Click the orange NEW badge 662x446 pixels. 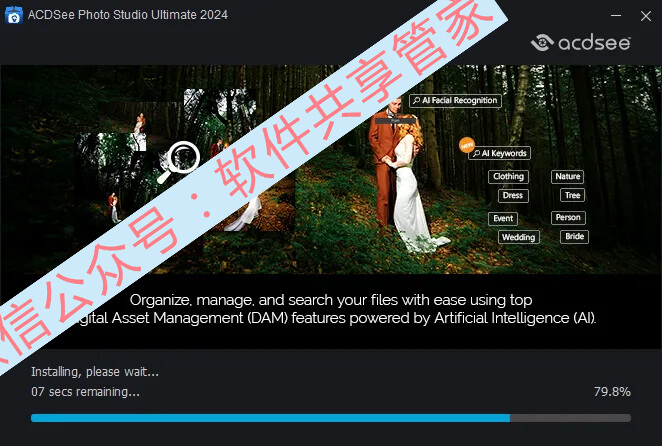[x=467, y=145]
